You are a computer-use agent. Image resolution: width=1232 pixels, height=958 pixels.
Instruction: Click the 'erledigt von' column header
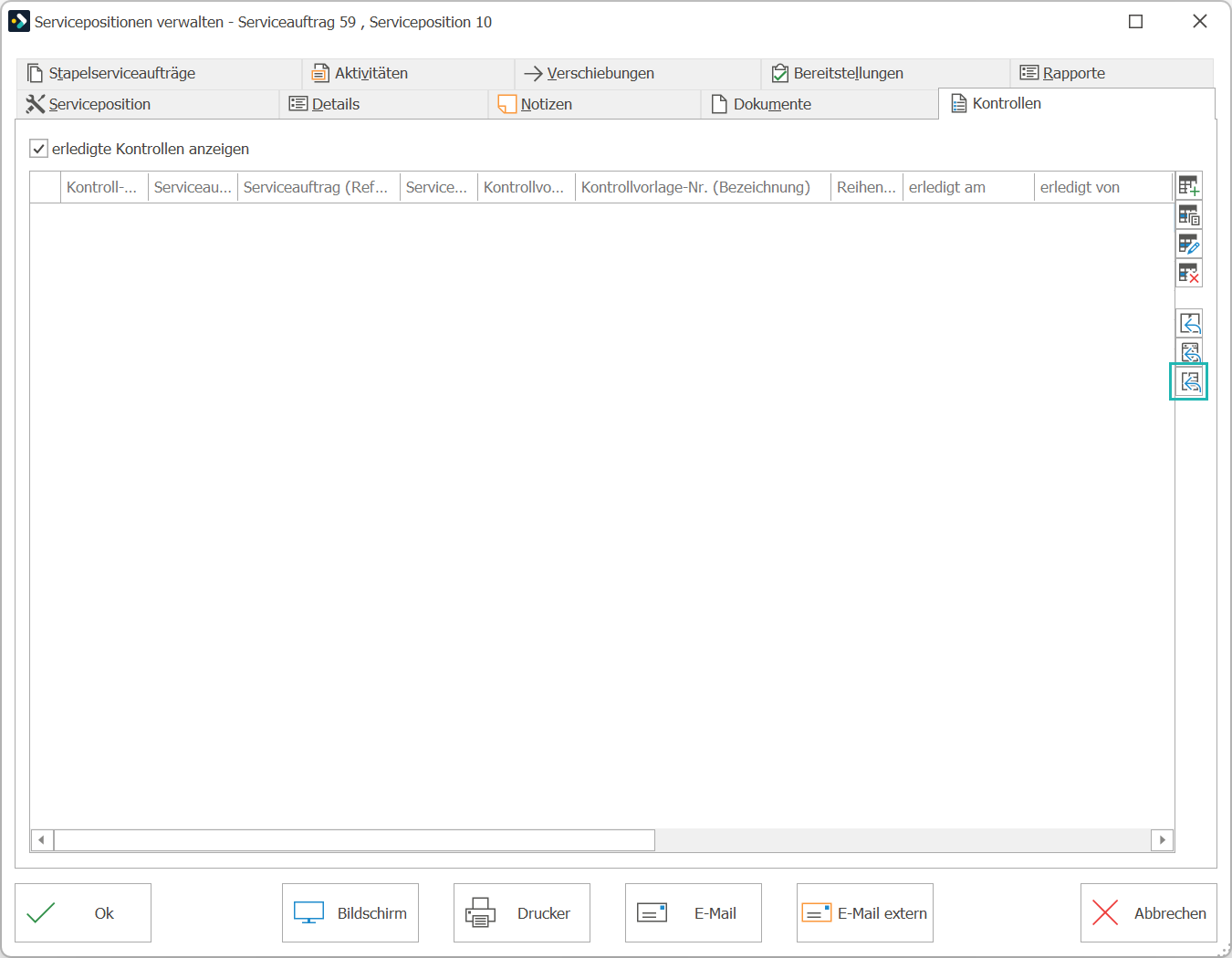tap(1103, 187)
